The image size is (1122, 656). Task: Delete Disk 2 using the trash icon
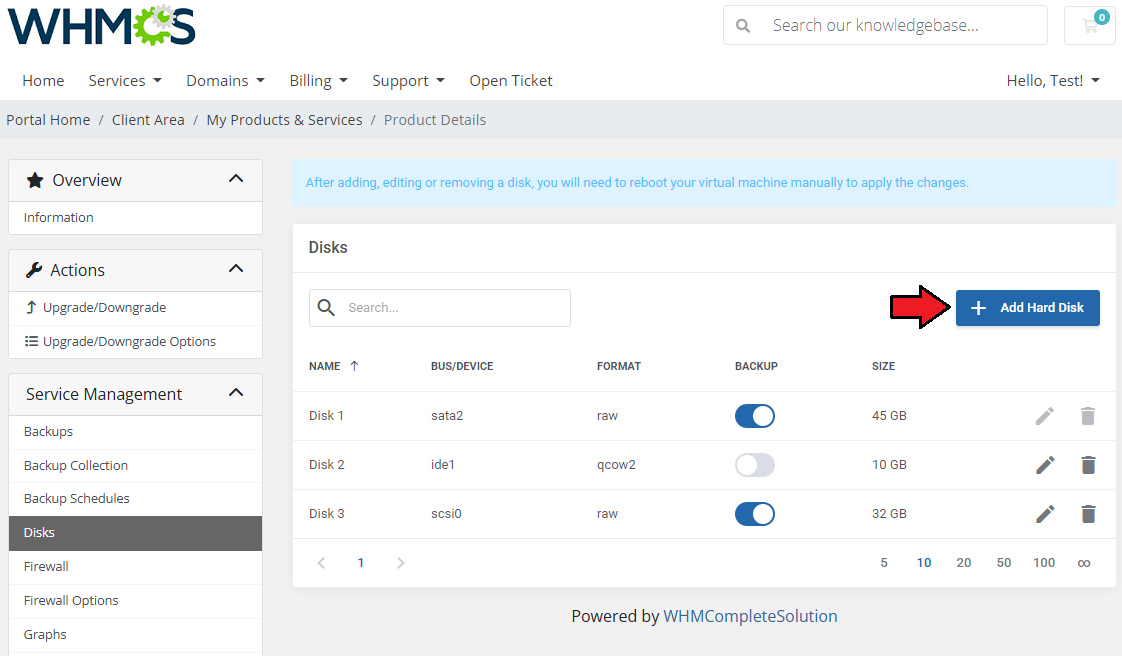(1088, 465)
